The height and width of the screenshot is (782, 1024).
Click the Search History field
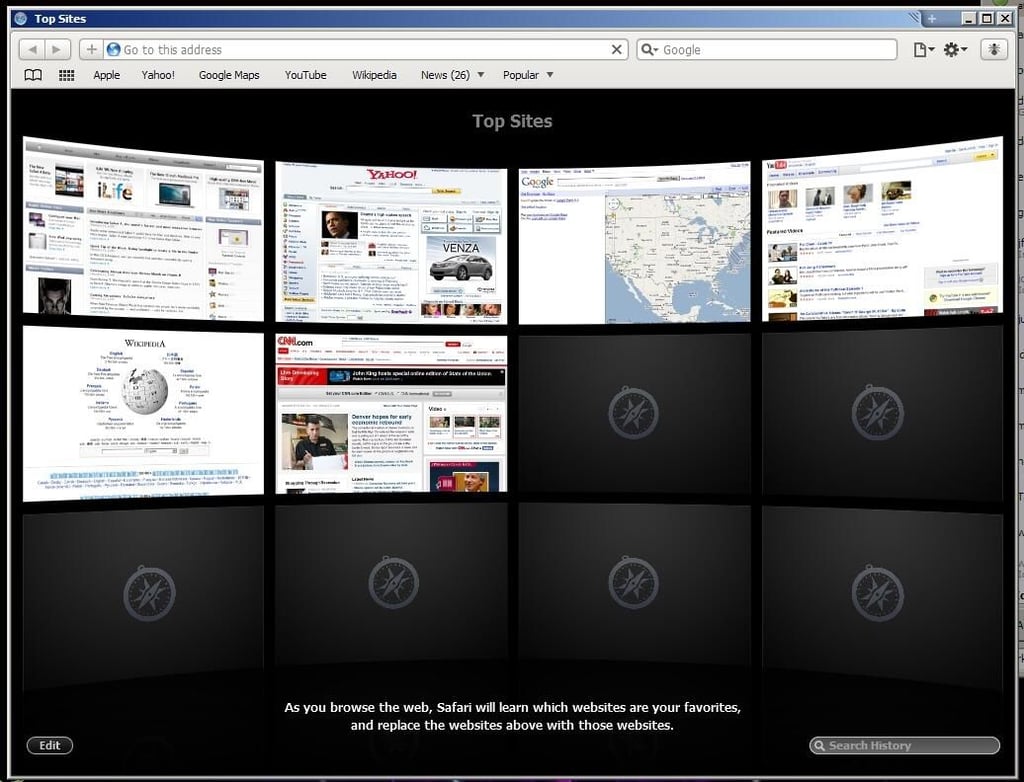[x=904, y=745]
